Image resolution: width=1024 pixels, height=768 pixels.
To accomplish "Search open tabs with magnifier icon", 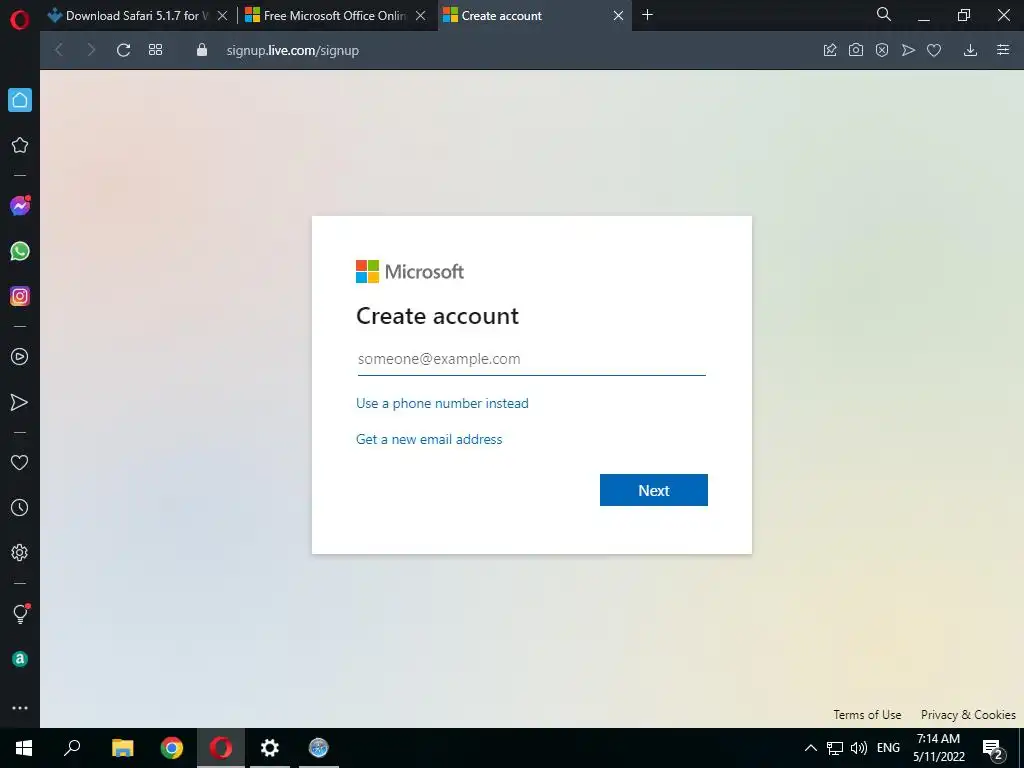I will pyautogui.click(x=884, y=14).
